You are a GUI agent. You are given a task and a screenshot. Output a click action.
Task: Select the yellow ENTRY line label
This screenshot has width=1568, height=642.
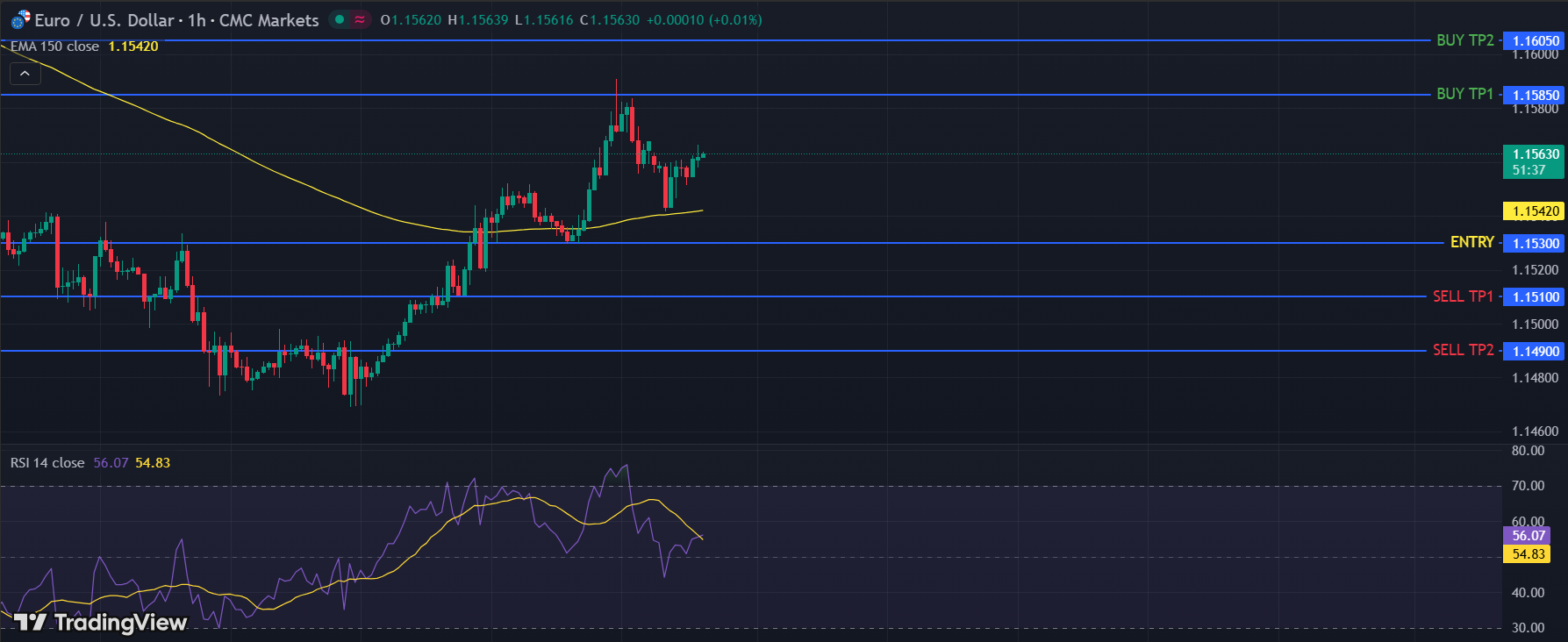click(1471, 242)
